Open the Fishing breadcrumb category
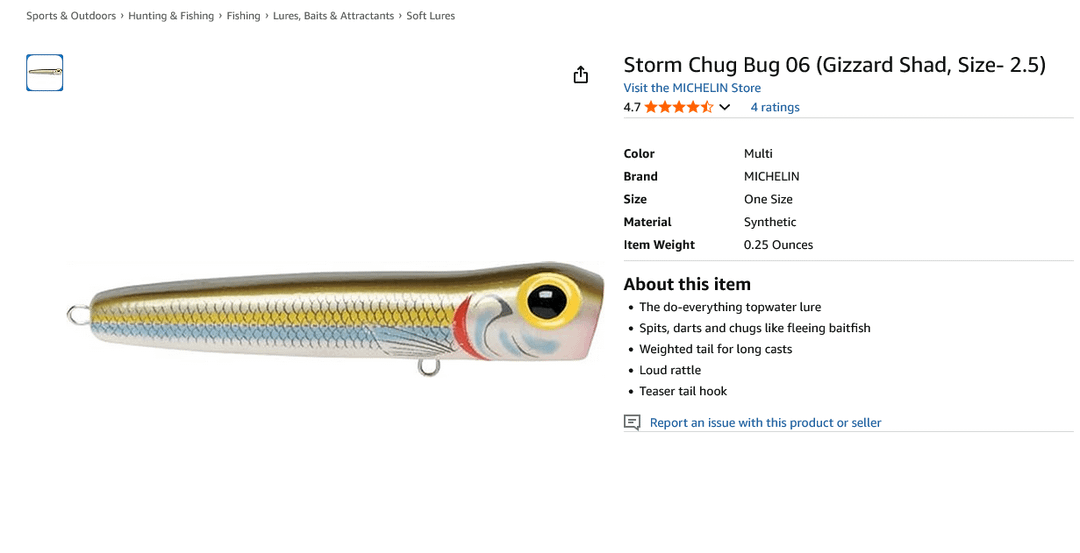This screenshot has height=553, width=1080. tap(243, 16)
